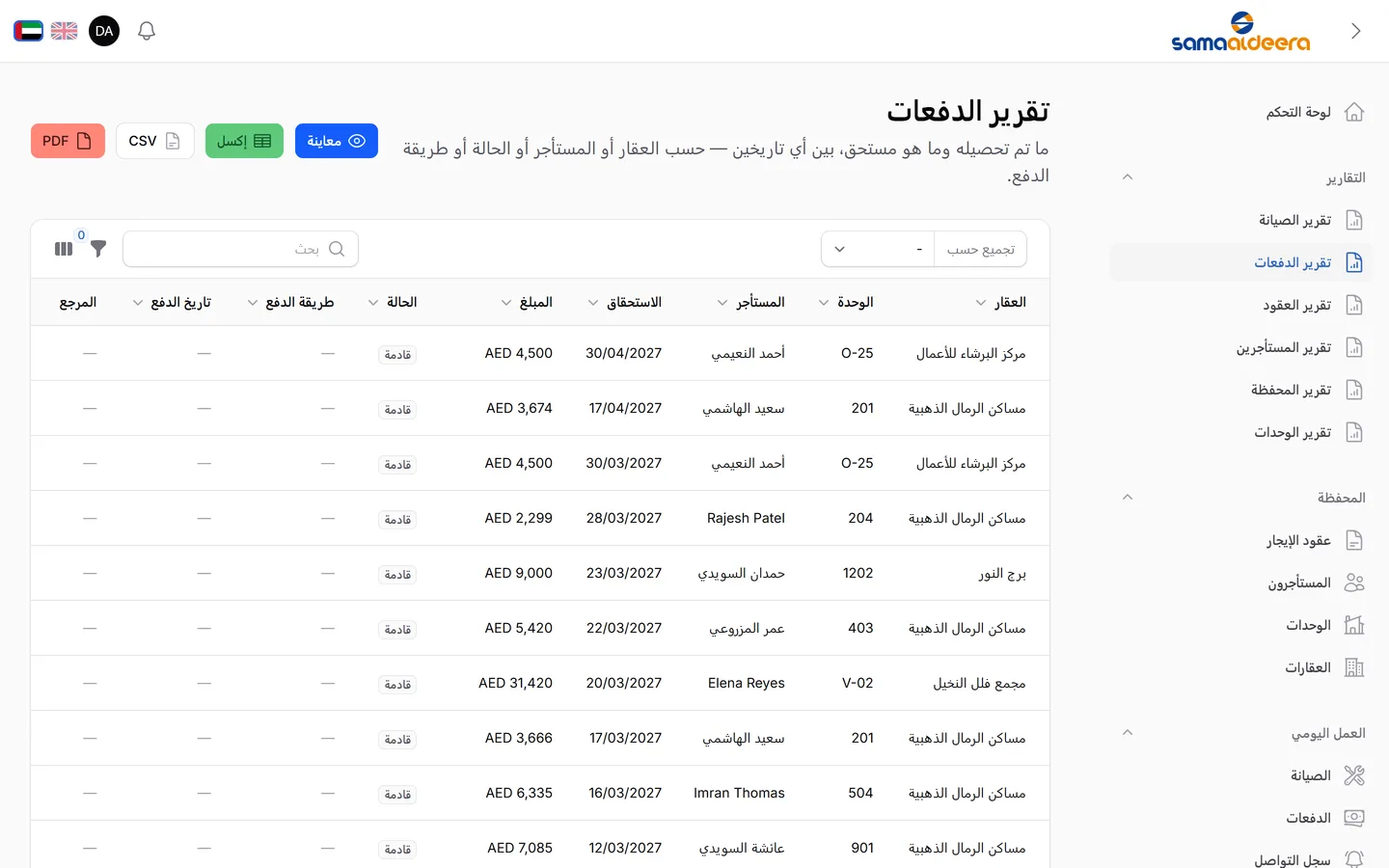Click the tools icon beside الصيانة

pos(1354,775)
